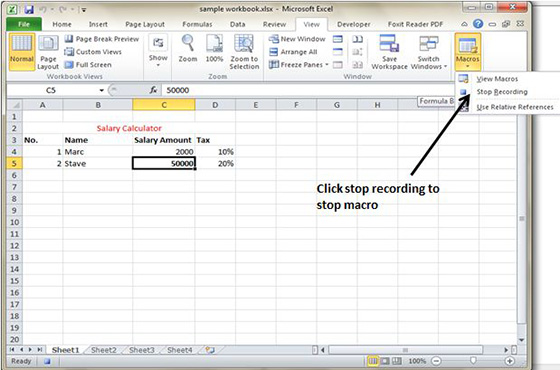Open the Macros dropdown button
The height and width of the screenshot is (370, 560).
pos(468,52)
